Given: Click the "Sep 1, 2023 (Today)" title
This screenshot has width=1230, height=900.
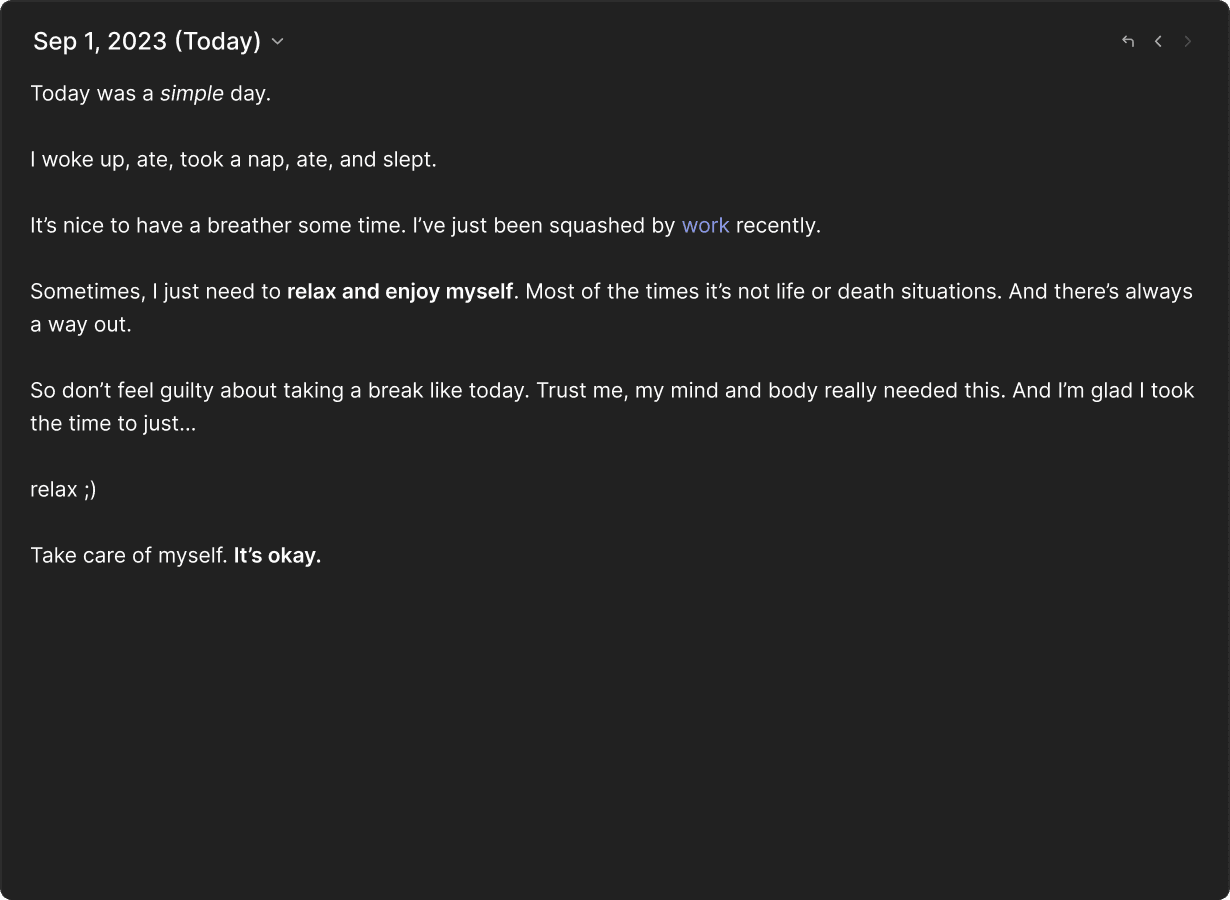Looking at the screenshot, I should pos(146,41).
